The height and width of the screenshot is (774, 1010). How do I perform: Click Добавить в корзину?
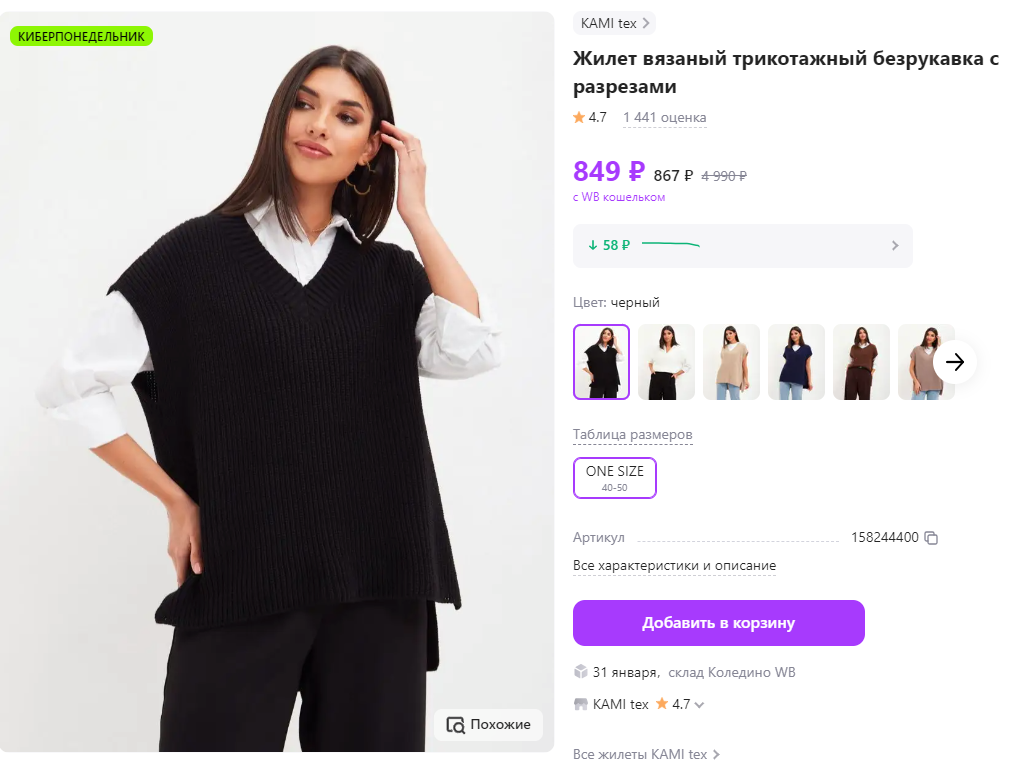718,622
